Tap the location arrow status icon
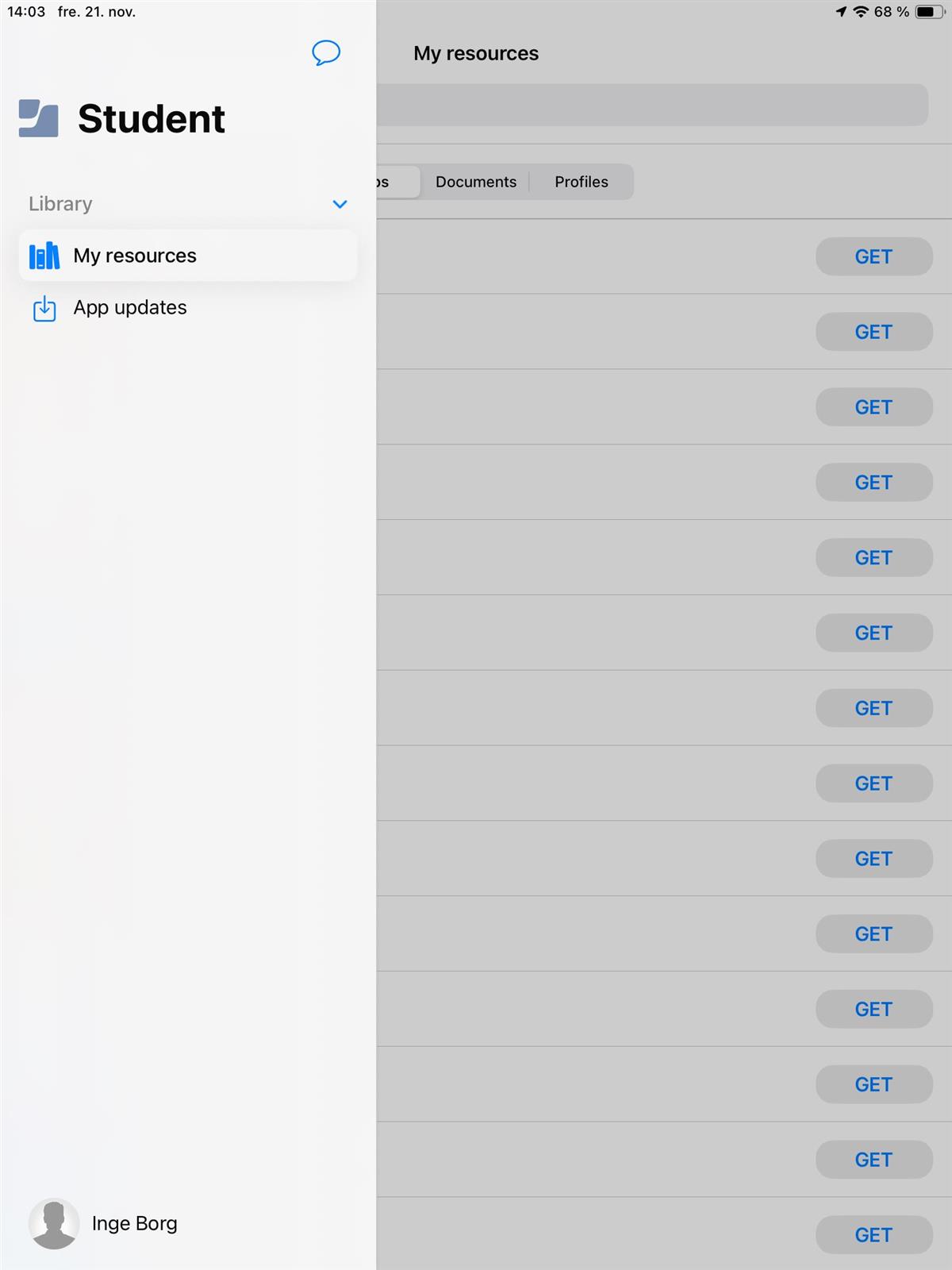Image resolution: width=952 pixels, height=1270 pixels. [x=841, y=12]
